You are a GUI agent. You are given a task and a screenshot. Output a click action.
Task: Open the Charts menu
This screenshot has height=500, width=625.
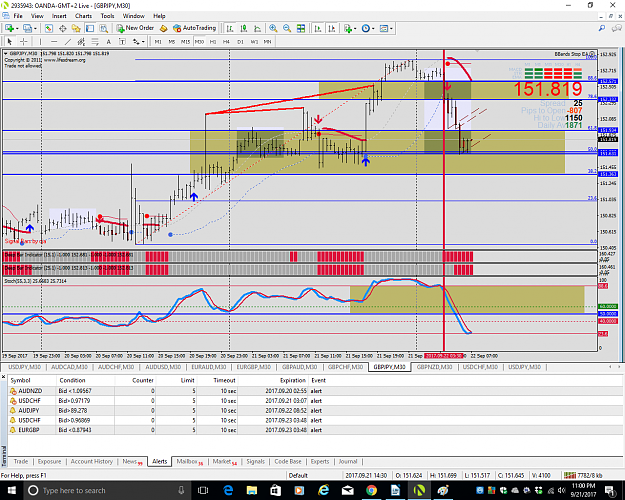pyautogui.click(x=83, y=16)
